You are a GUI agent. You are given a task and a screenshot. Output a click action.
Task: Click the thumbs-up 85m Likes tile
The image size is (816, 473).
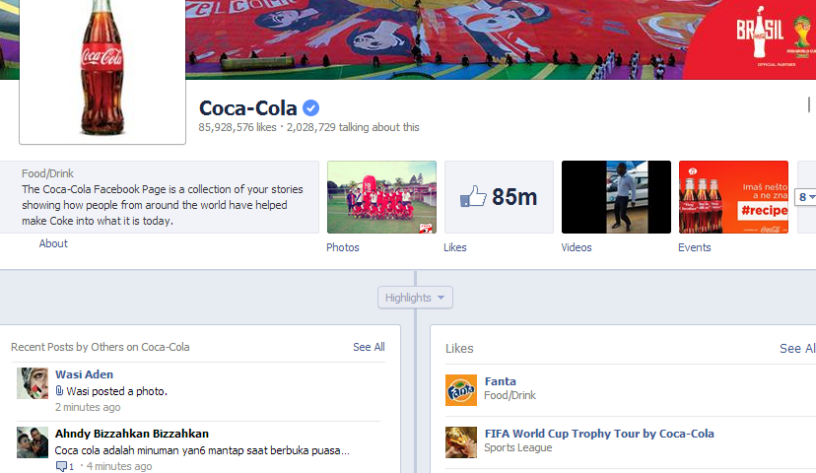coord(499,197)
